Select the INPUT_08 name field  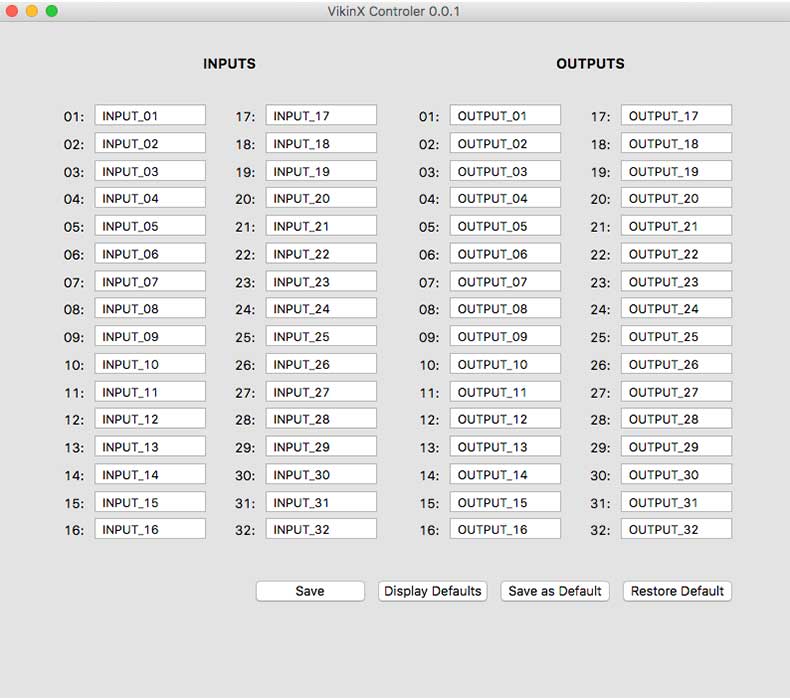[150, 309]
